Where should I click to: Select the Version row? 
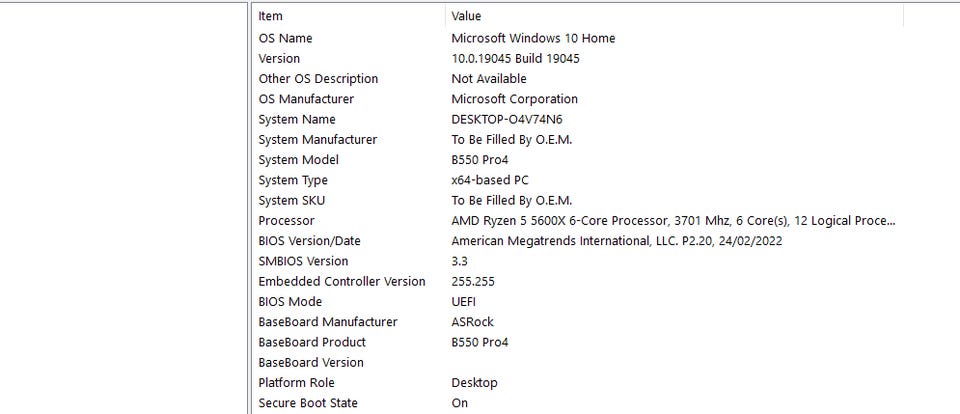coord(279,58)
